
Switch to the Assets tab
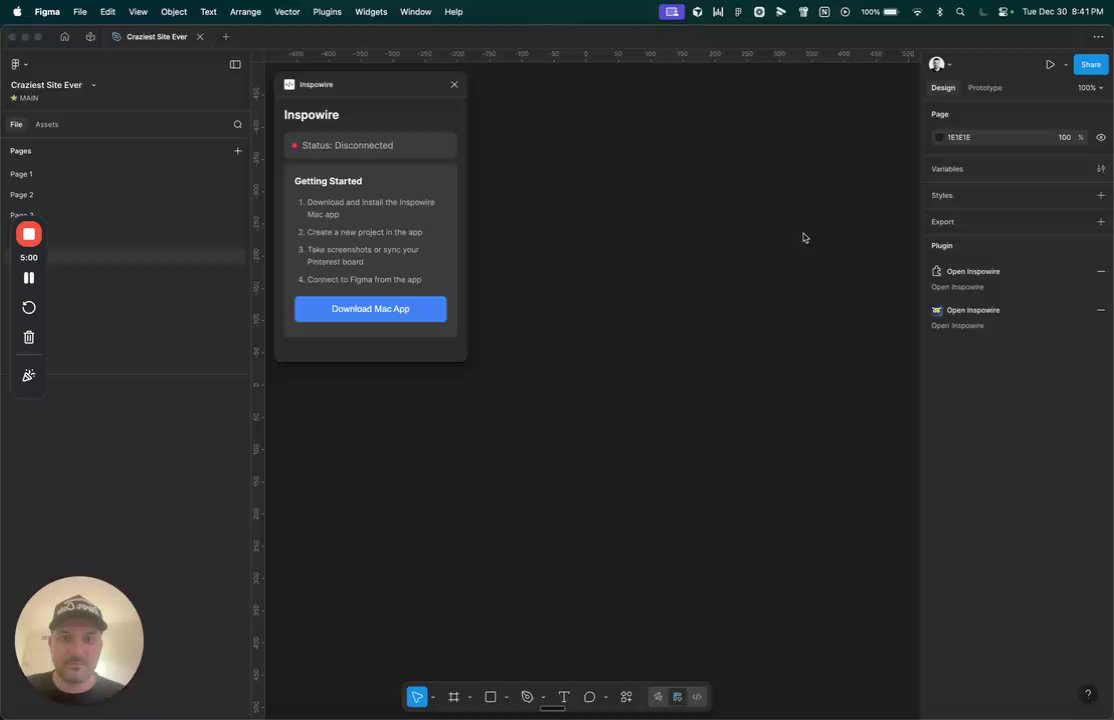[x=47, y=124]
